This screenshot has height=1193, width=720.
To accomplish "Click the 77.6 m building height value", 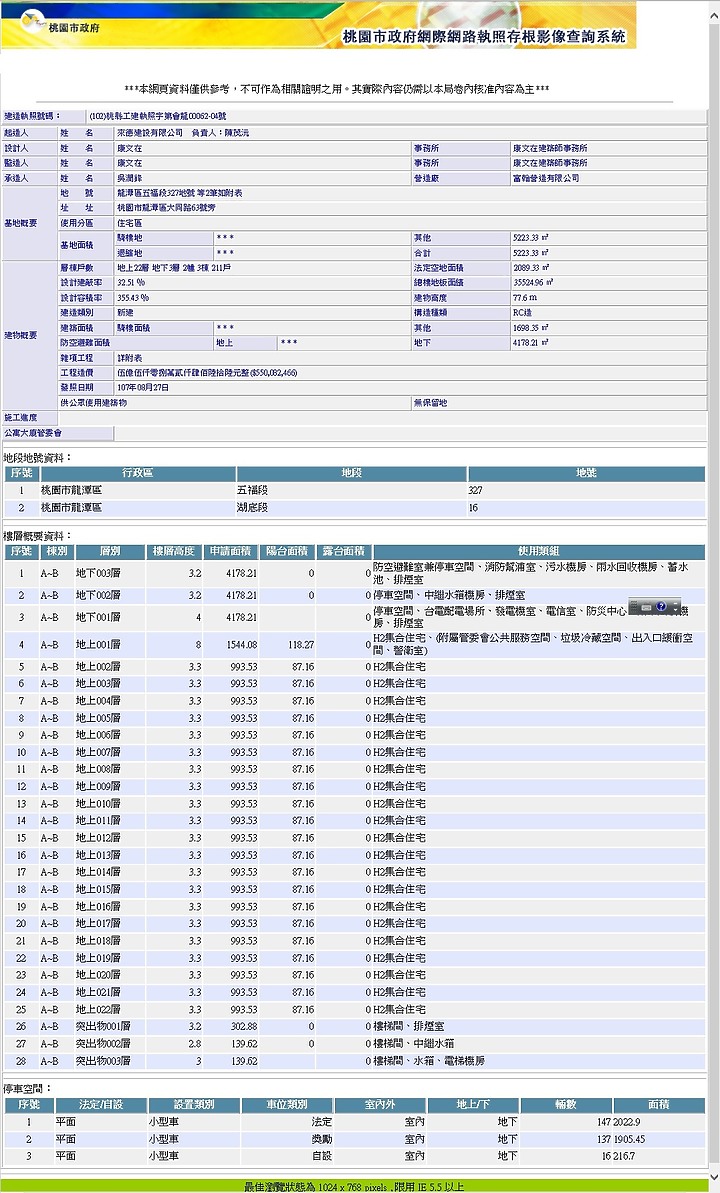I will point(524,297).
